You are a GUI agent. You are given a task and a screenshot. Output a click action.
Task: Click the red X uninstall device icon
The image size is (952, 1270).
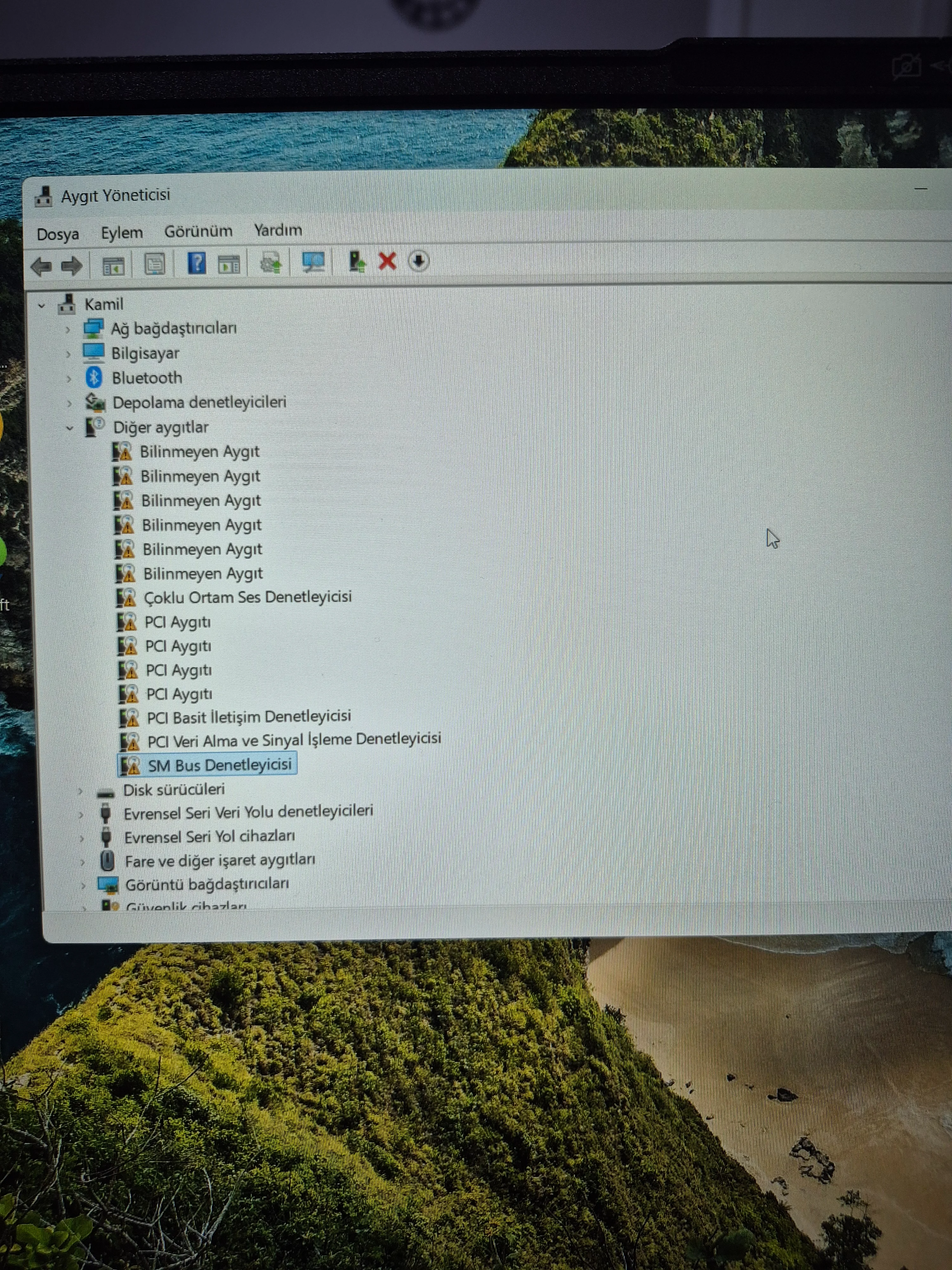pos(387,261)
